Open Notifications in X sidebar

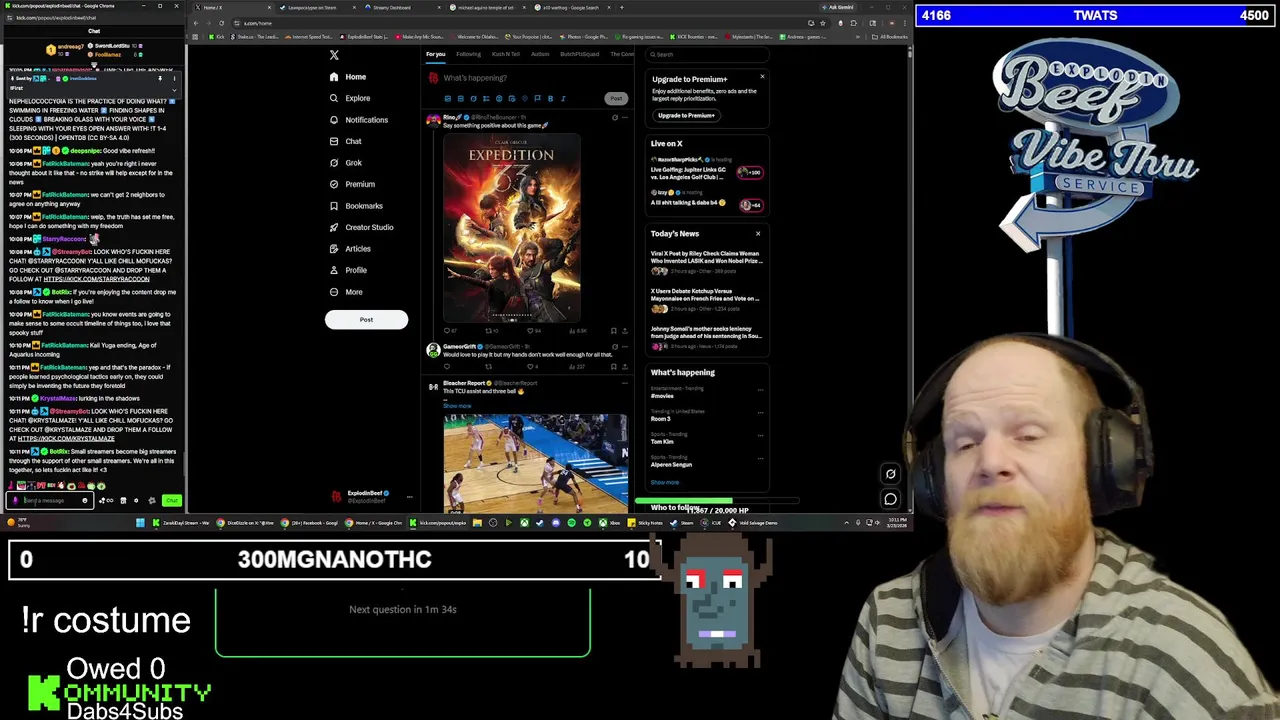(359, 120)
